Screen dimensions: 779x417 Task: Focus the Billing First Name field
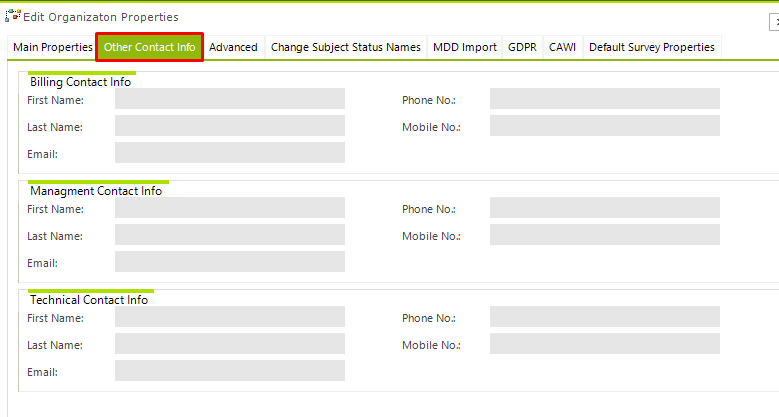tap(230, 98)
